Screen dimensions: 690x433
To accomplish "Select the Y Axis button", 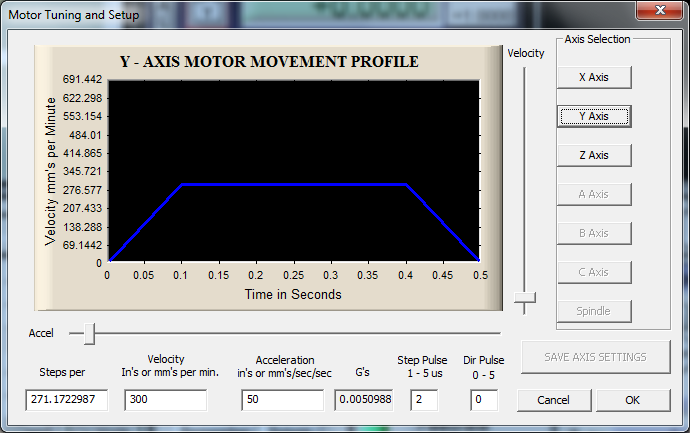I will coord(594,116).
